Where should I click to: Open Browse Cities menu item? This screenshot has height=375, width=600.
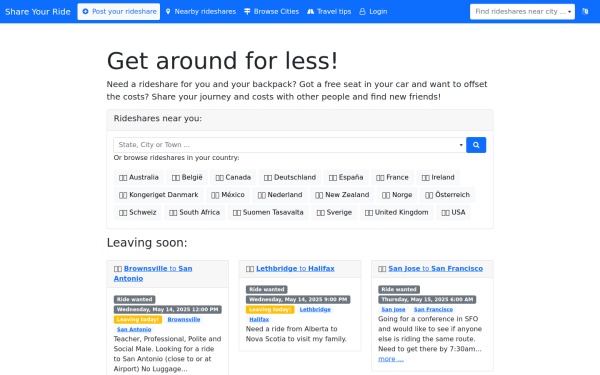(x=271, y=11)
